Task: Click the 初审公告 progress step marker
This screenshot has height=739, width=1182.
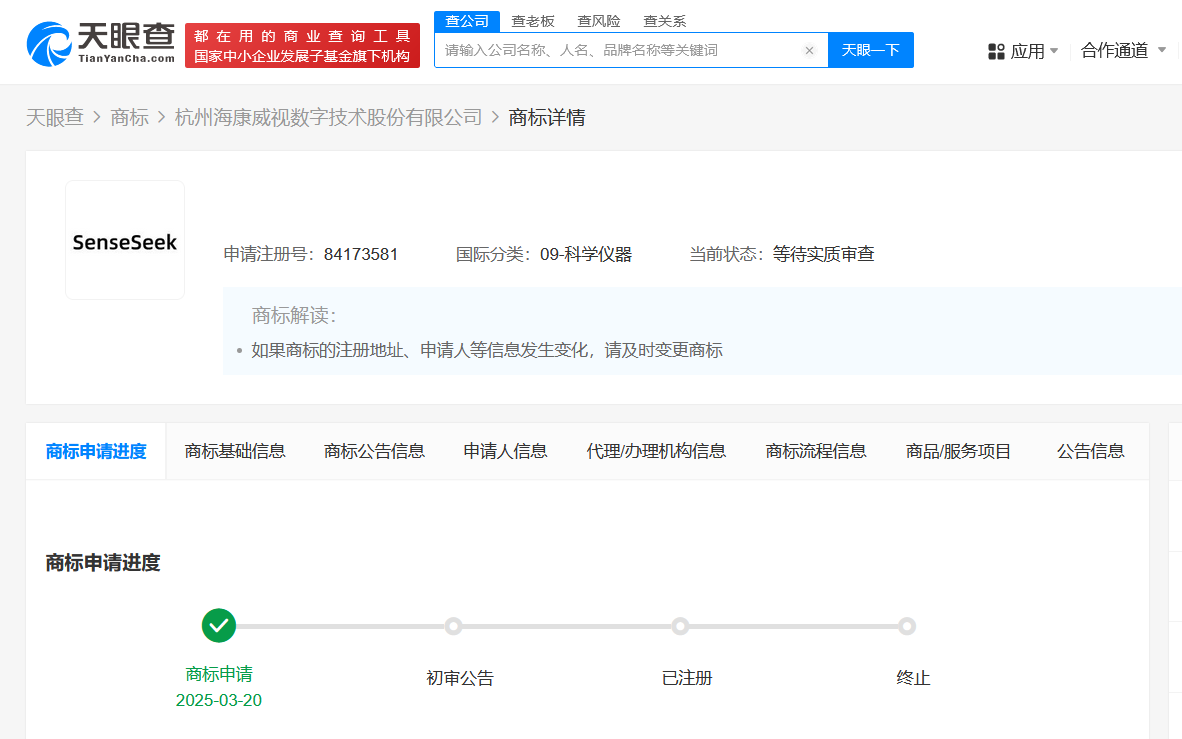Action: (x=453, y=626)
